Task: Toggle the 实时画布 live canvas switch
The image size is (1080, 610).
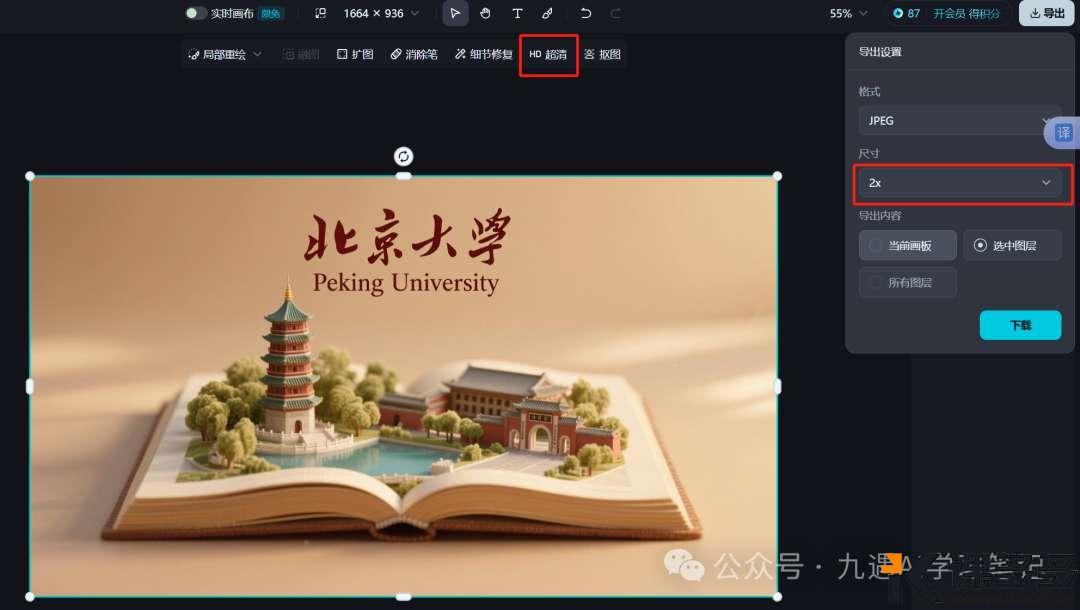Action: [x=195, y=13]
